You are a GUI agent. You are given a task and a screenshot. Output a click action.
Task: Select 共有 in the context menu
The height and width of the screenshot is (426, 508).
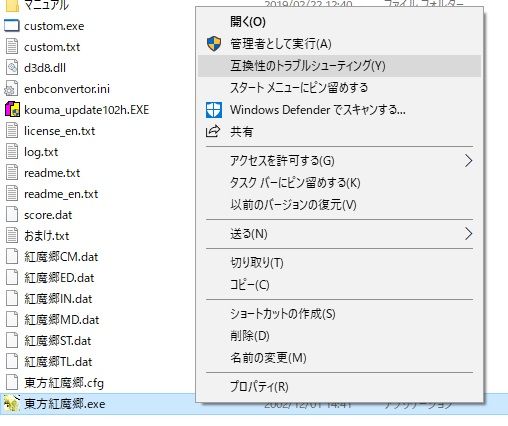(339, 132)
